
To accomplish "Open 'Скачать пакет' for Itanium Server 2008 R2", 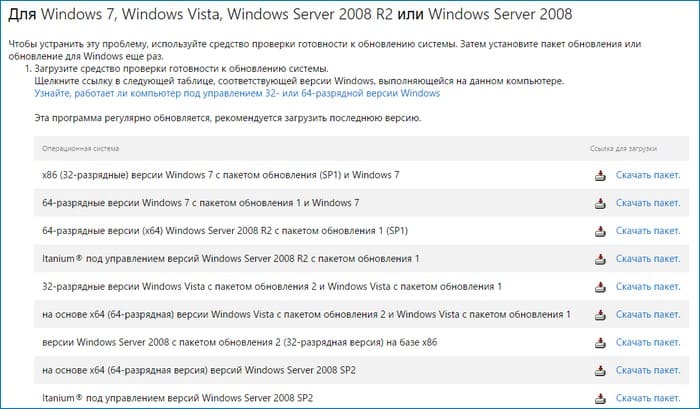I will (648, 259).
